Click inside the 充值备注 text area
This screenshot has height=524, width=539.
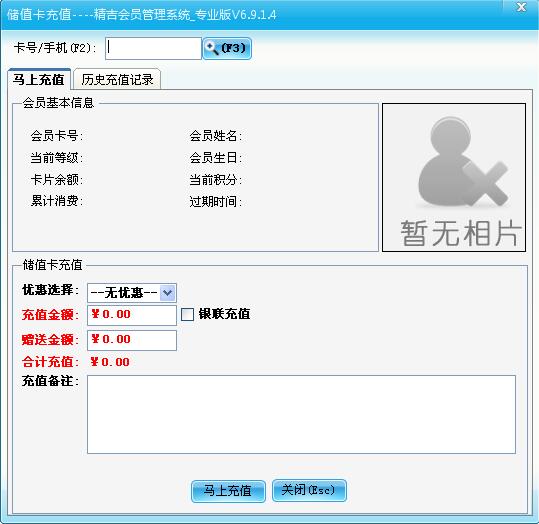tap(301, 414)
